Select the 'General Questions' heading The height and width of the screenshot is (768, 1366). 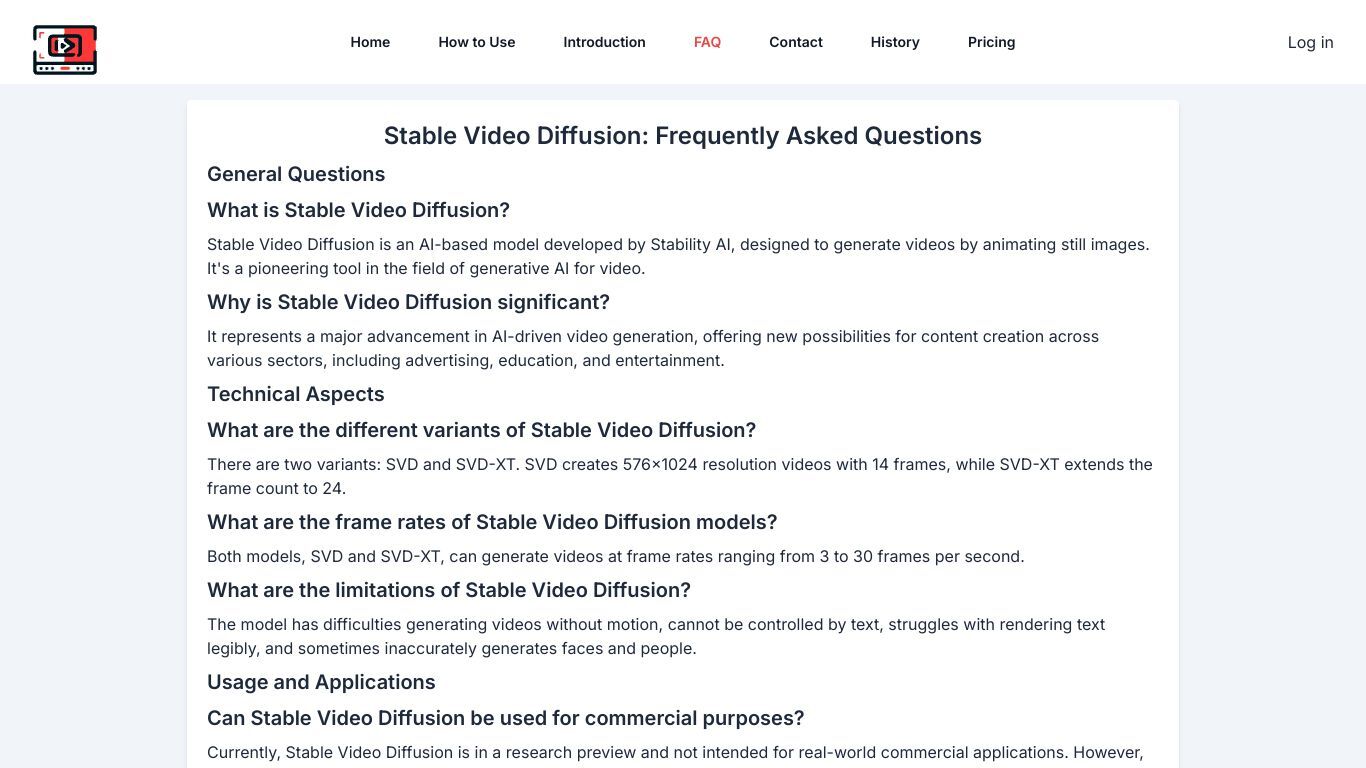tap(296, 174)
